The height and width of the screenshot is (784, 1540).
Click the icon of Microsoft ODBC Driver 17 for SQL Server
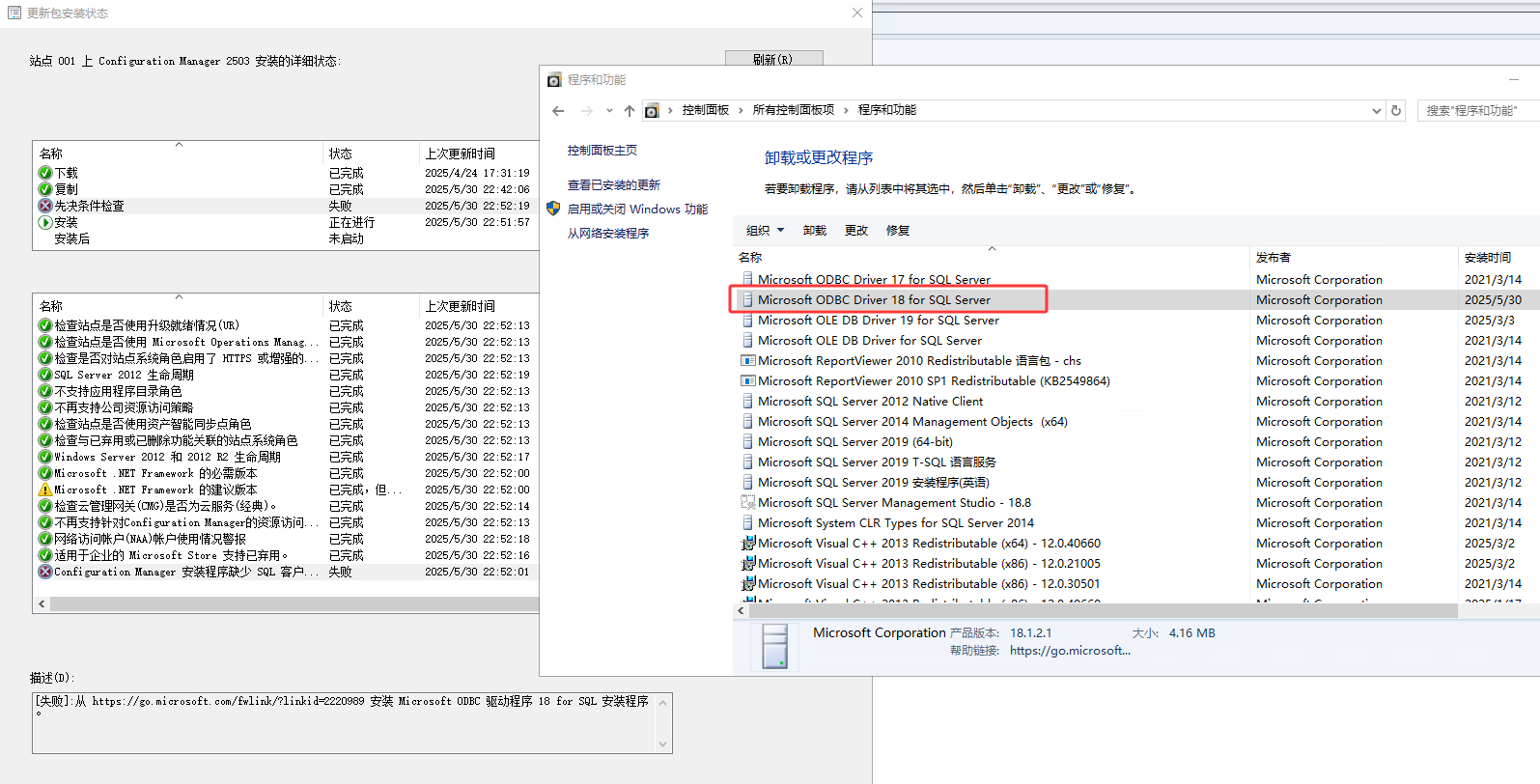pyautogui.click(x=747, y=279)
